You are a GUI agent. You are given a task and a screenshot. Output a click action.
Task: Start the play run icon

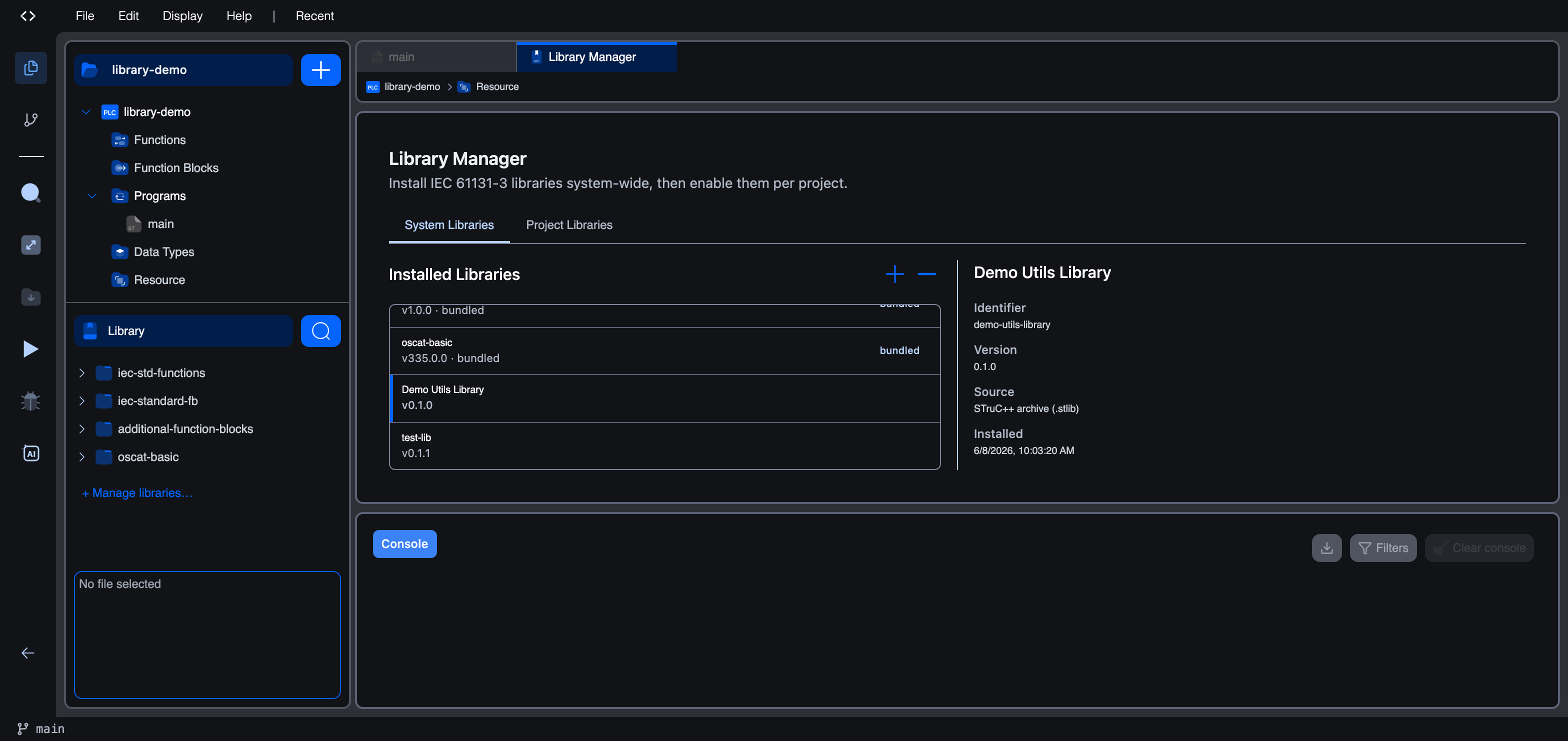point(30,349)
